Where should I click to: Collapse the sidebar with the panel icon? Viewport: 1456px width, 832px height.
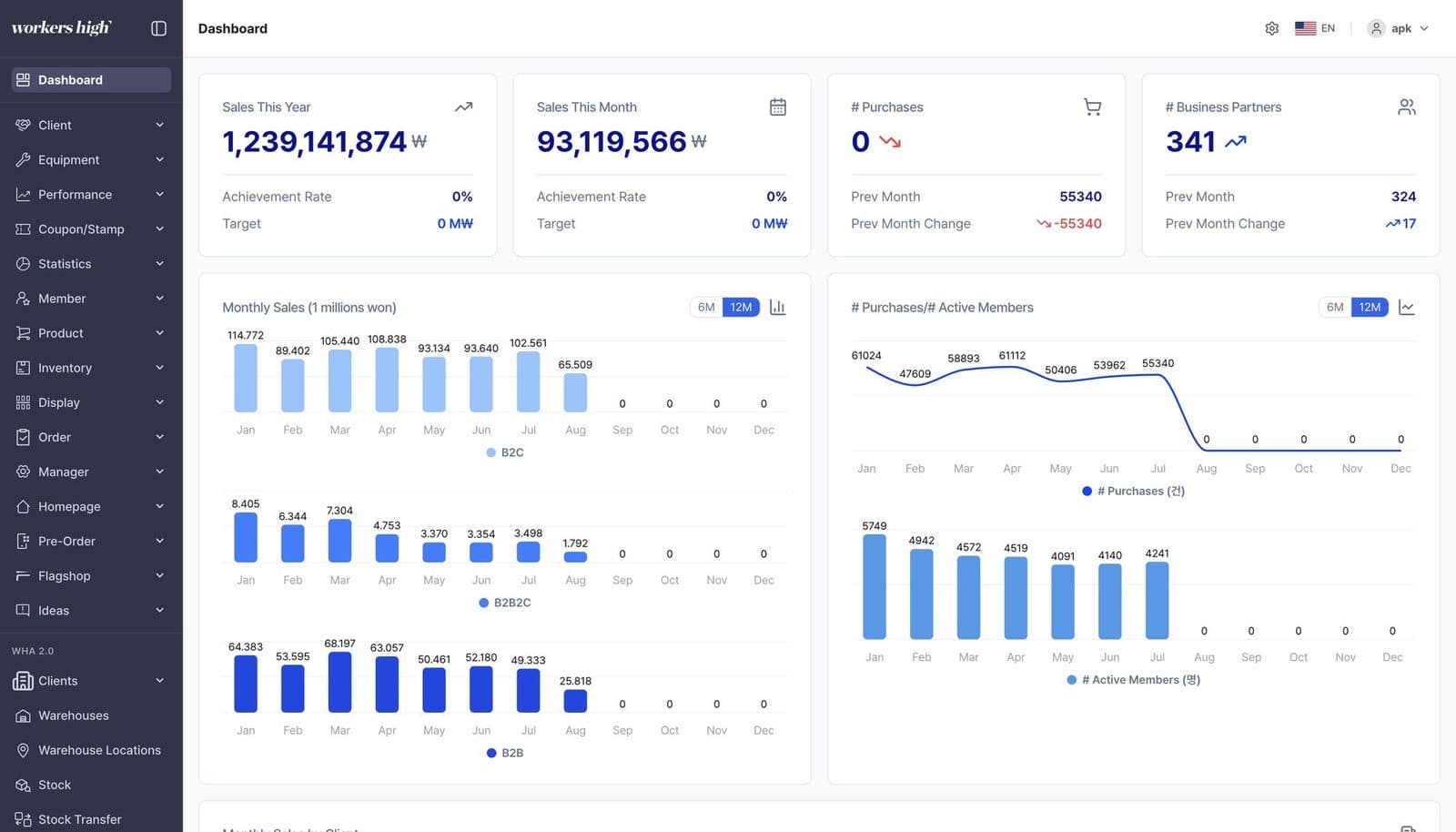pyautogui.click(x=158, y=28)
